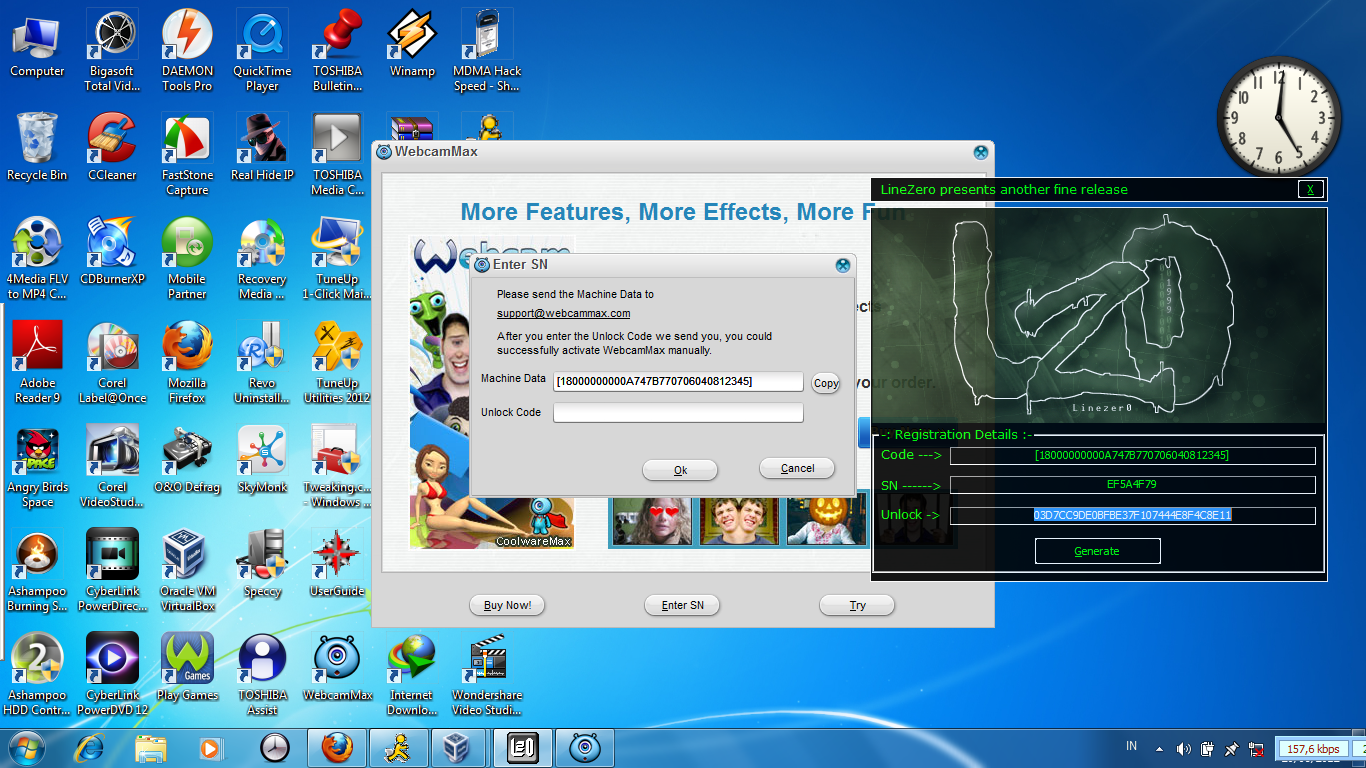Open Mozilla Firefox from the taskbar
The width and height of the screenshot is (1366, 768).
pos(337,747)
